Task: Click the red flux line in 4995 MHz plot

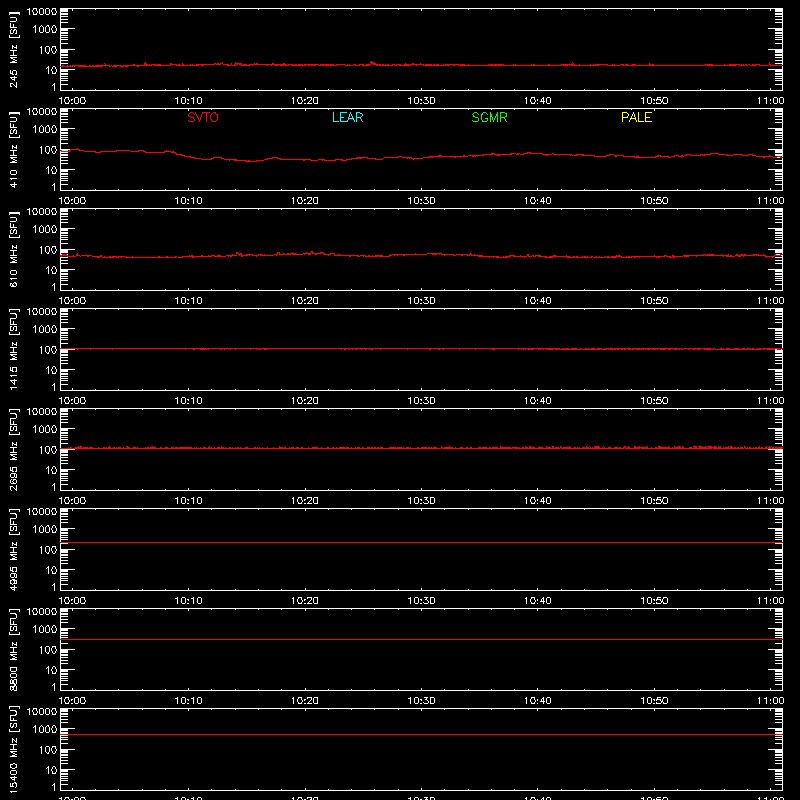Action: (x=421, y=542)
